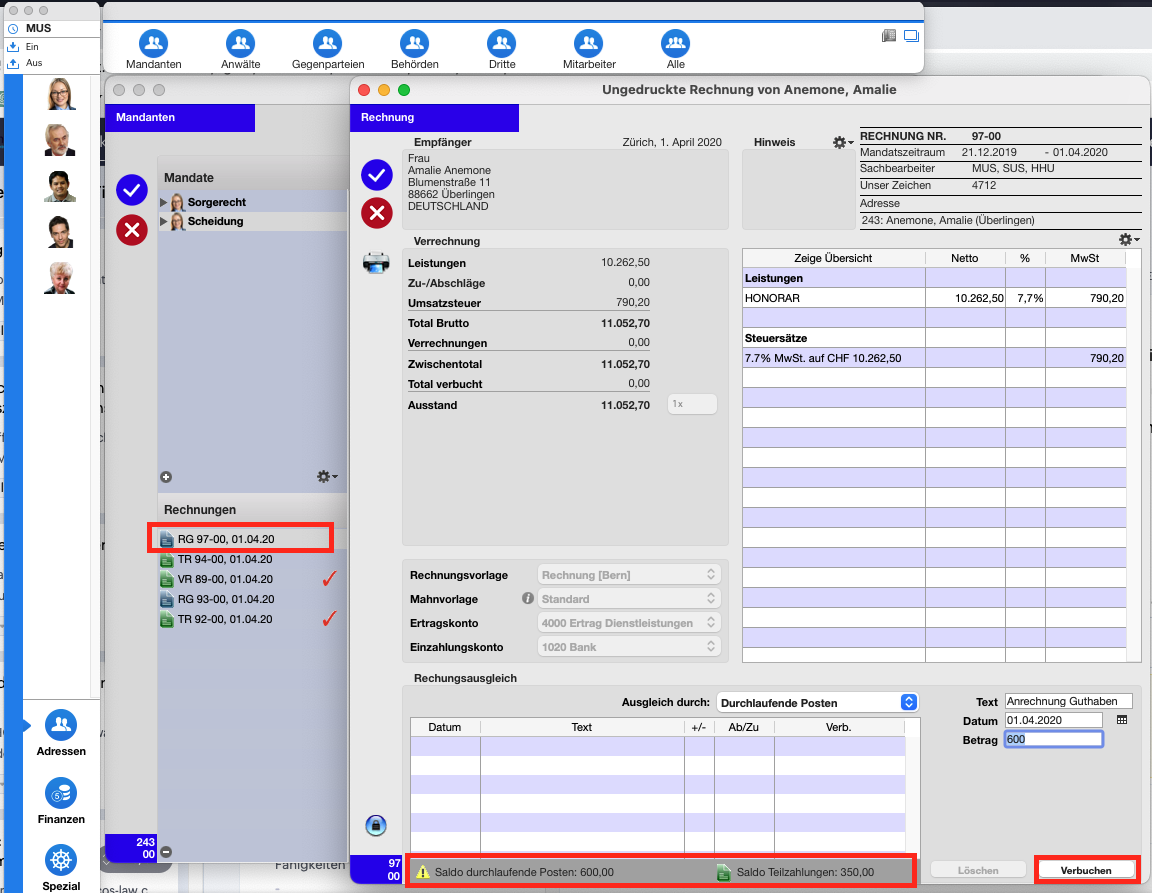Click the Verbuchen button
Image resolution: width=1152 pixels, height=893 pixels.
pos(1086,870)
